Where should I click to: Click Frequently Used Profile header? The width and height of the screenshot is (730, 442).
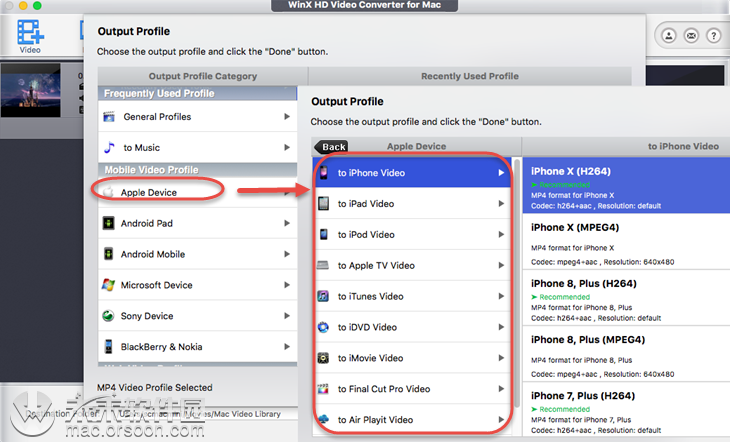point(197,93)
